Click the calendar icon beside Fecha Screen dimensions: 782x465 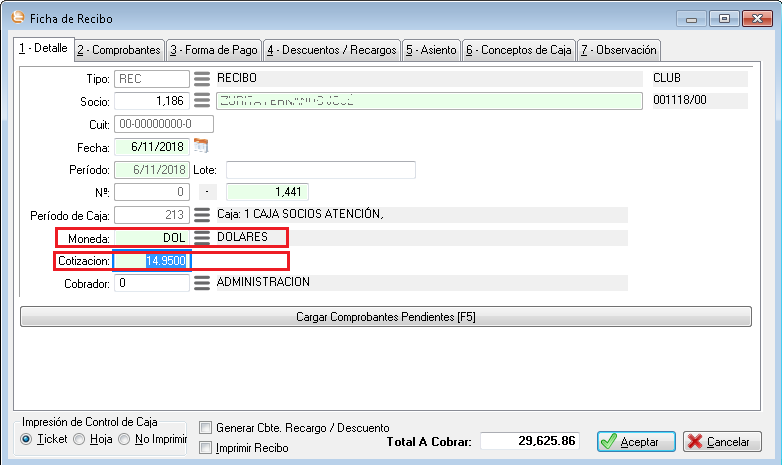(200, 146)
